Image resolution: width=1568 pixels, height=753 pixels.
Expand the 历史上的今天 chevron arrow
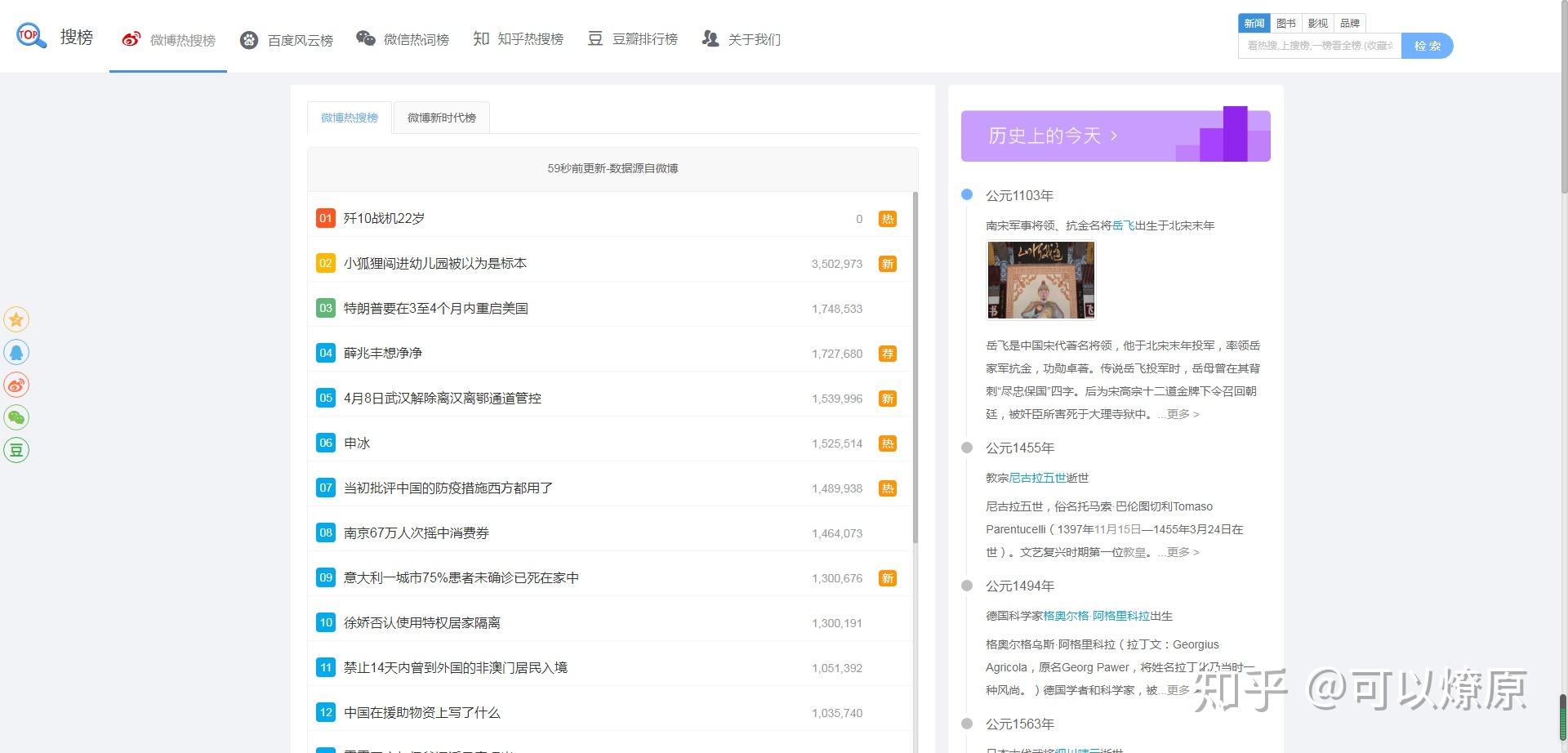pos(1114,136)
